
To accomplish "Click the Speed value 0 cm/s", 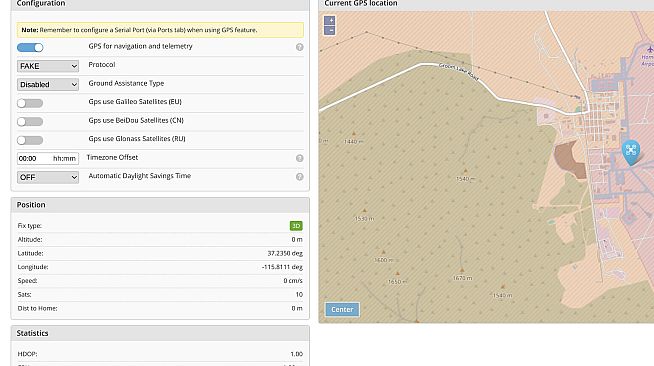I will (x=293, y=281).
